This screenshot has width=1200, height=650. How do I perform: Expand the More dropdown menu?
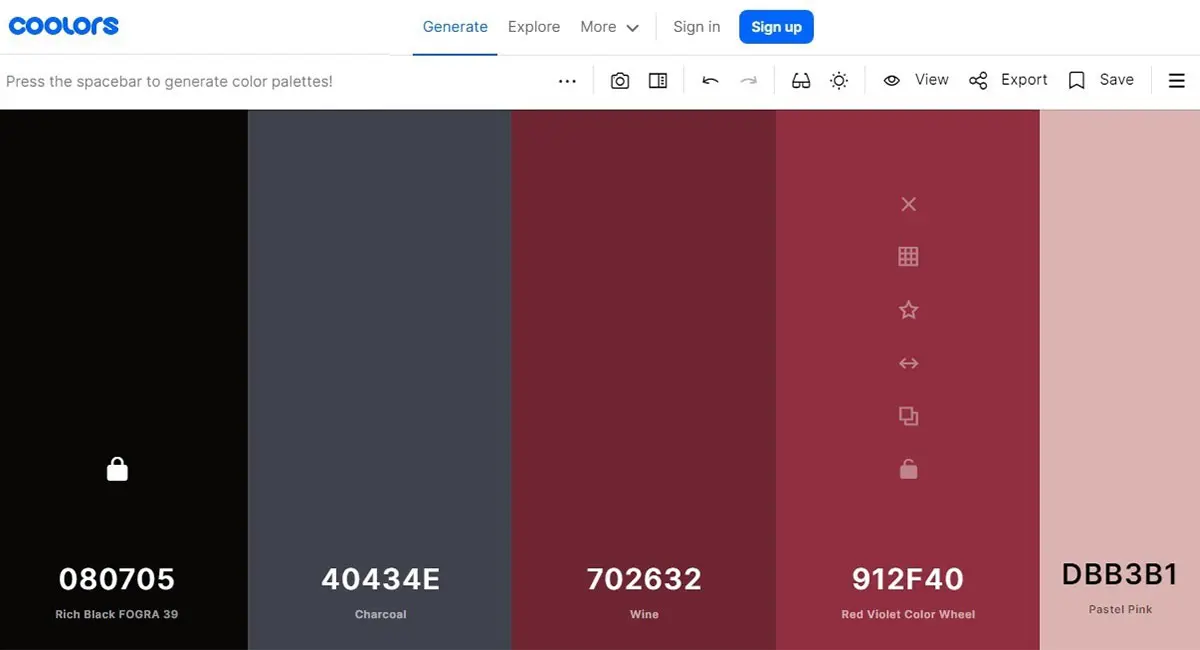click(609, 27)
